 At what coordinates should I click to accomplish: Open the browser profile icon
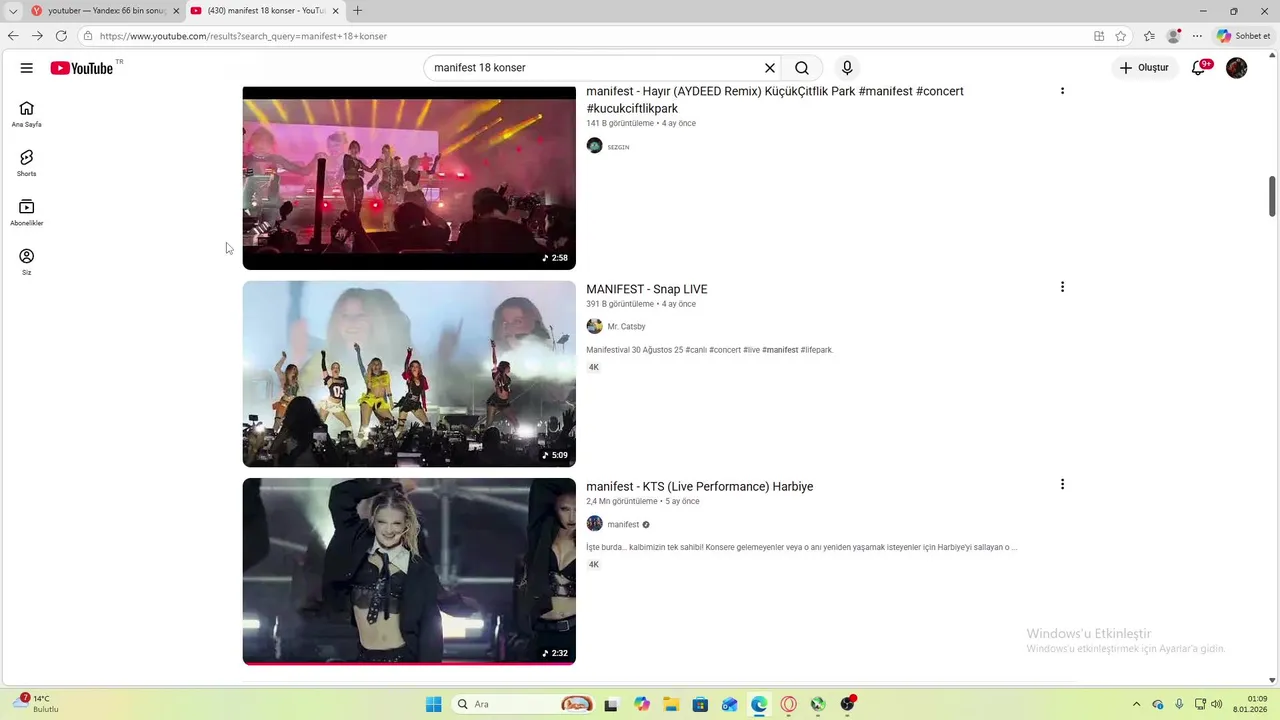coord(1174,36)
